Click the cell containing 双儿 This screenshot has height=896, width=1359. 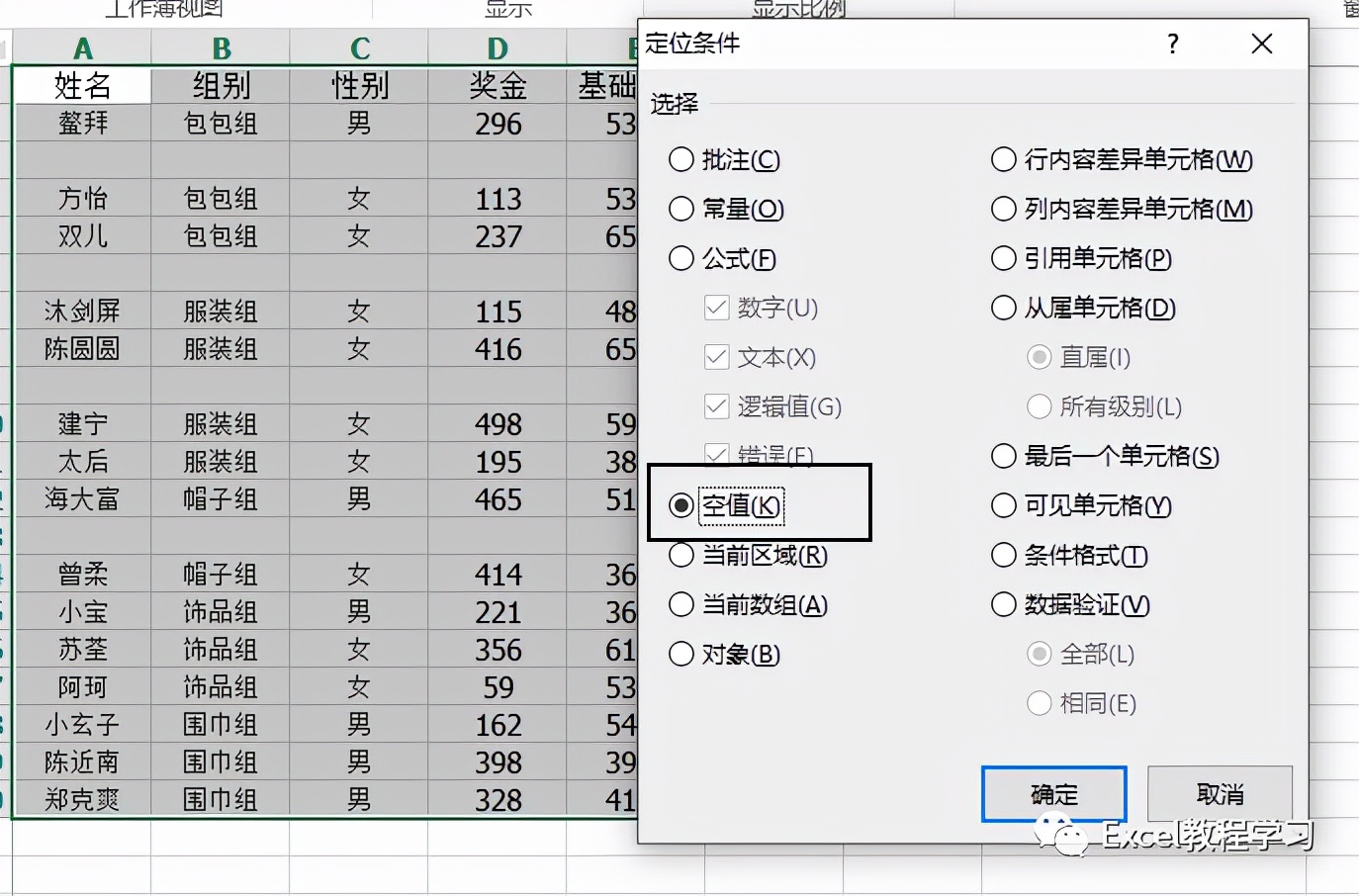pos(82,236)
